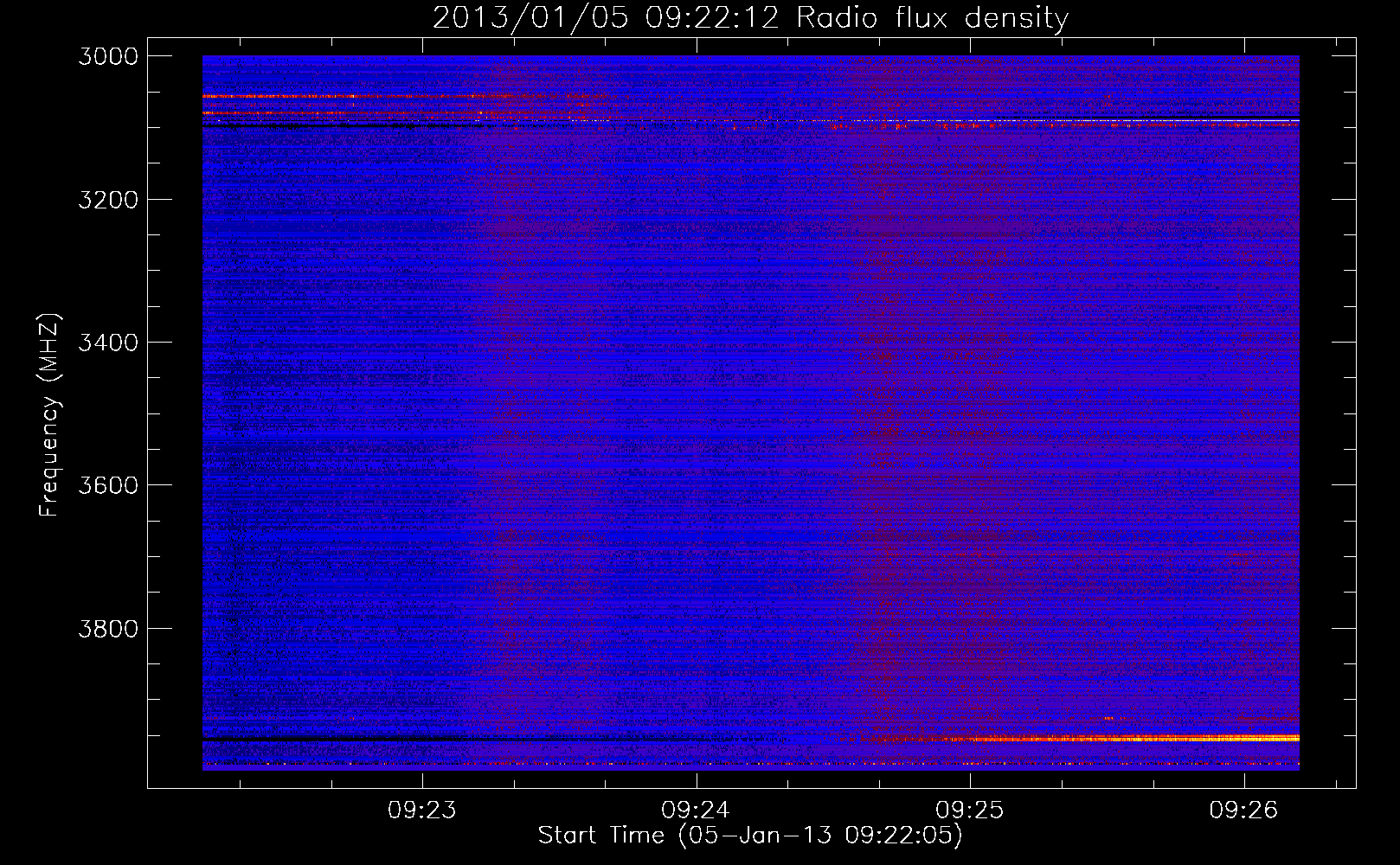Click the 09:23 time tick label
Screen dimensions: 1400x865
[x=421, y=811]
